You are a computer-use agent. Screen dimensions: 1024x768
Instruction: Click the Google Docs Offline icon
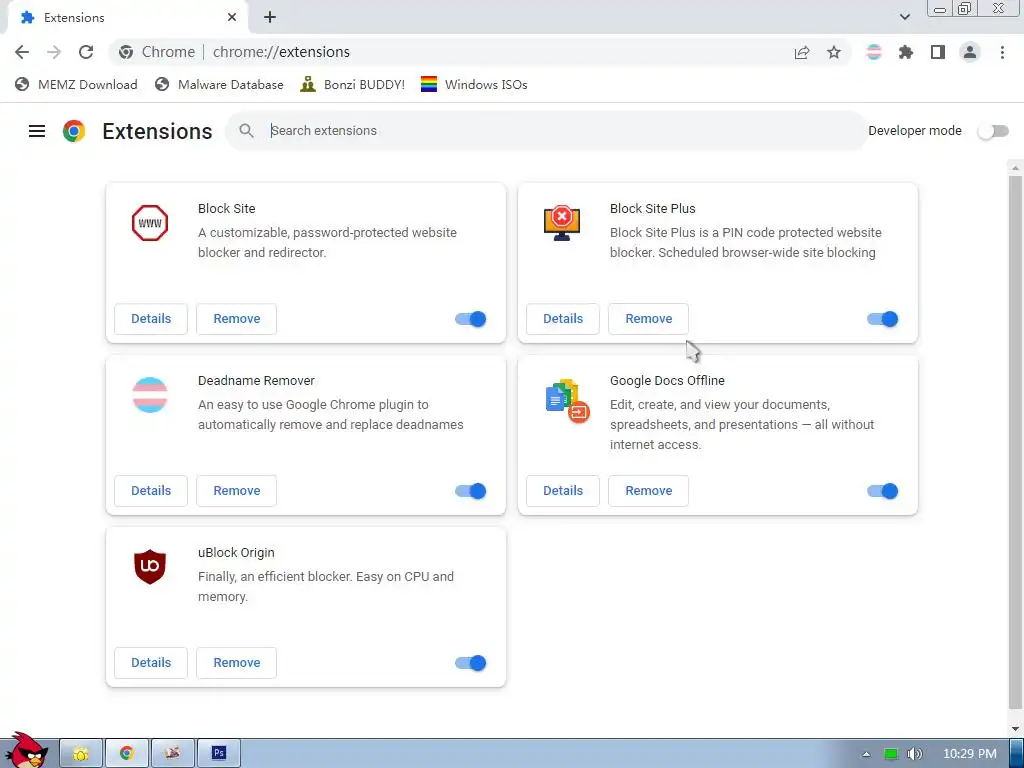coord(567,400)
